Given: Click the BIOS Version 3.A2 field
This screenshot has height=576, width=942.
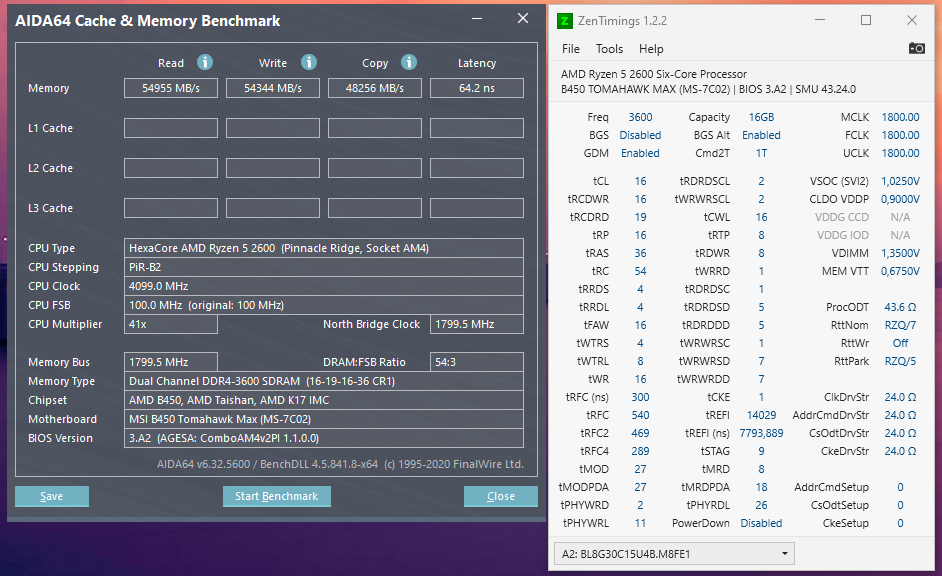Looking at the screenshot, I should 324,438.
